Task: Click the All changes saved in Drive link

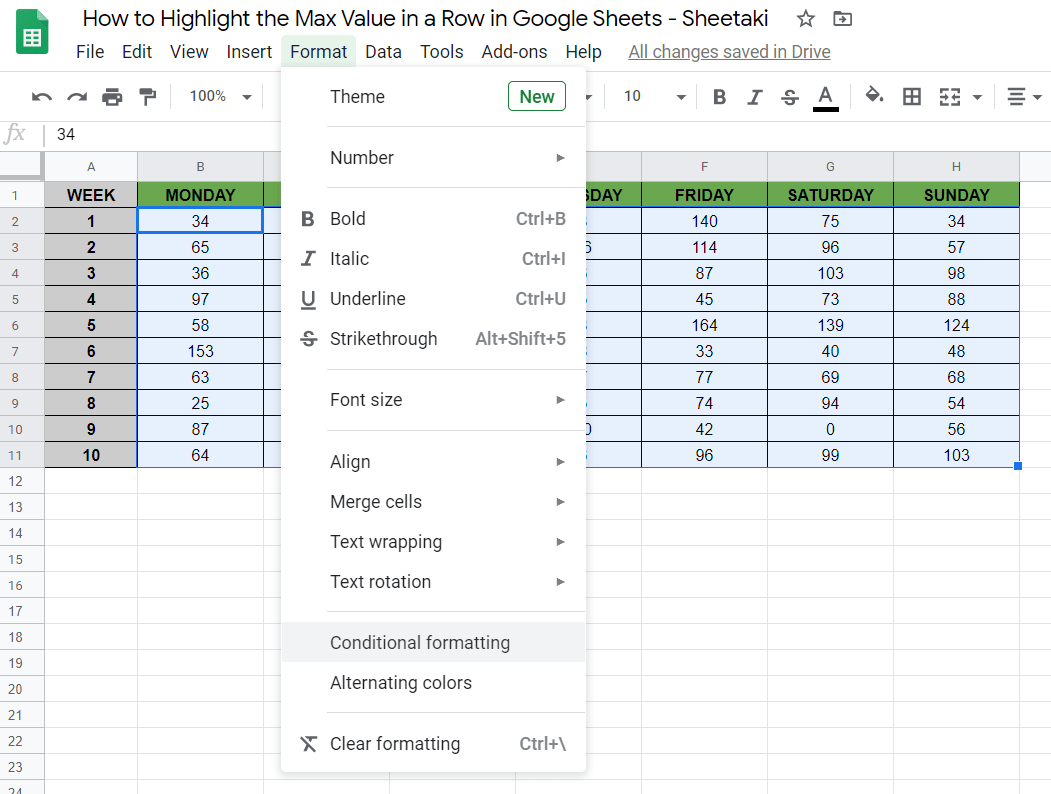Action: pos(729,51)
